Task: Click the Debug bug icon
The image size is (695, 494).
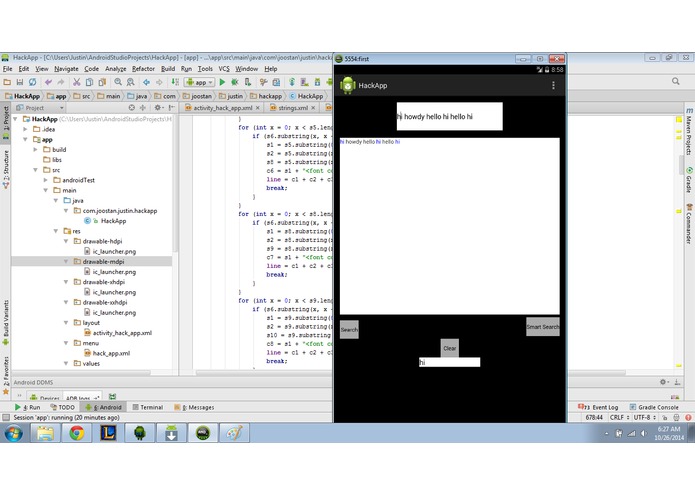Action: (235, 82)
